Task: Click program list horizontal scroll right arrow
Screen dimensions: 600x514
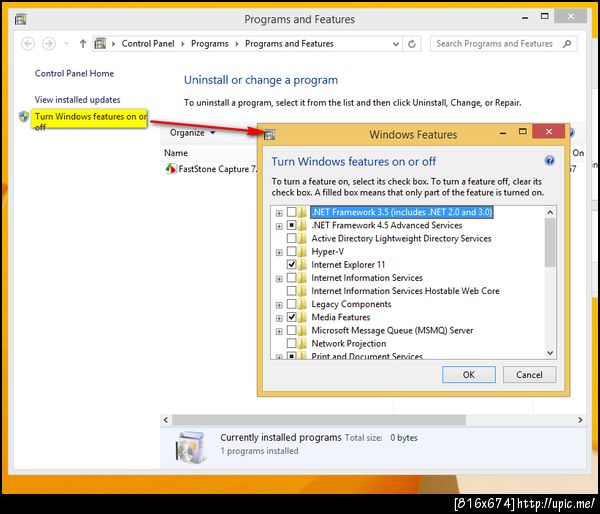Action: tap(580, 420)
